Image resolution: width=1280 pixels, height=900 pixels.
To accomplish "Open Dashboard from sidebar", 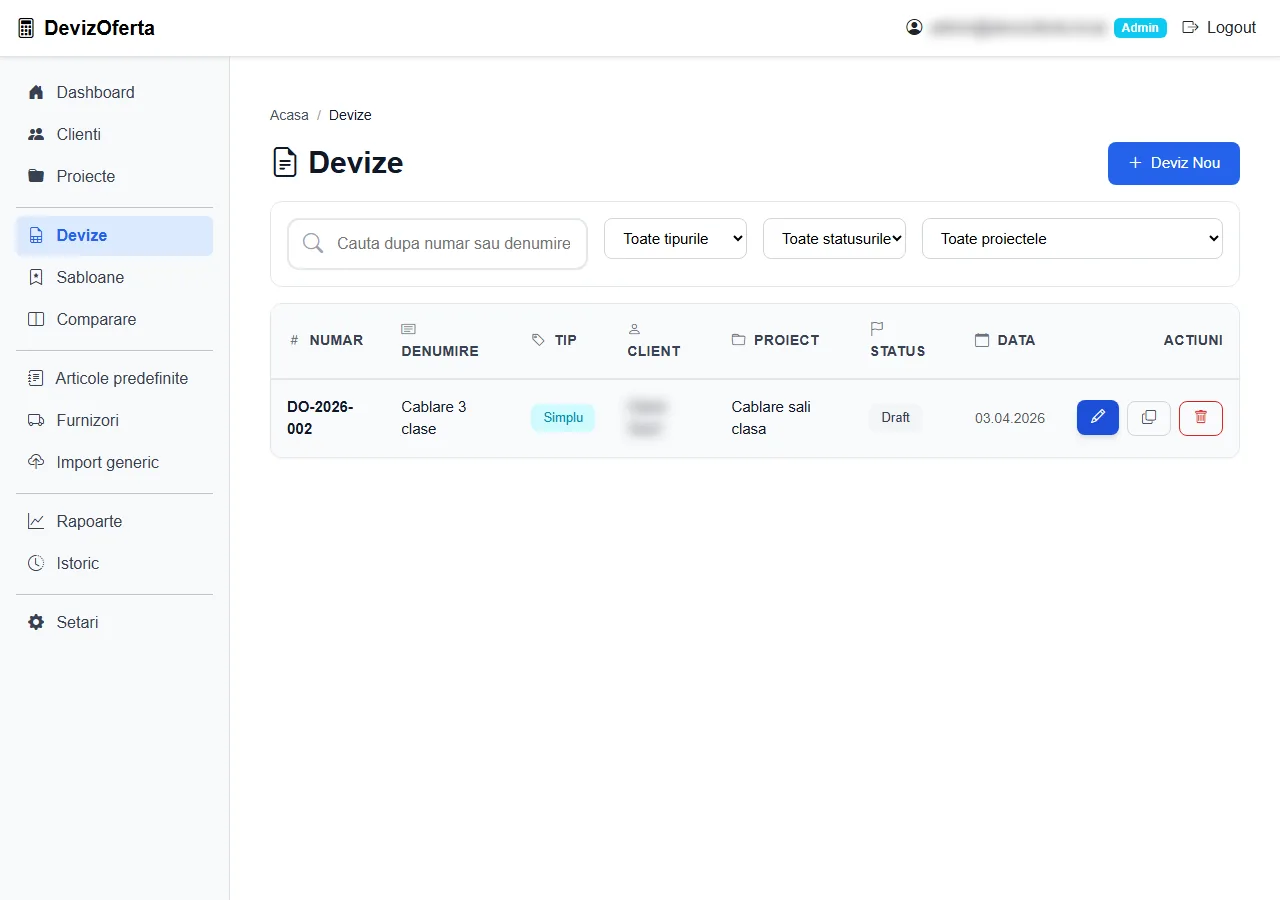I will tap(114, 92).
